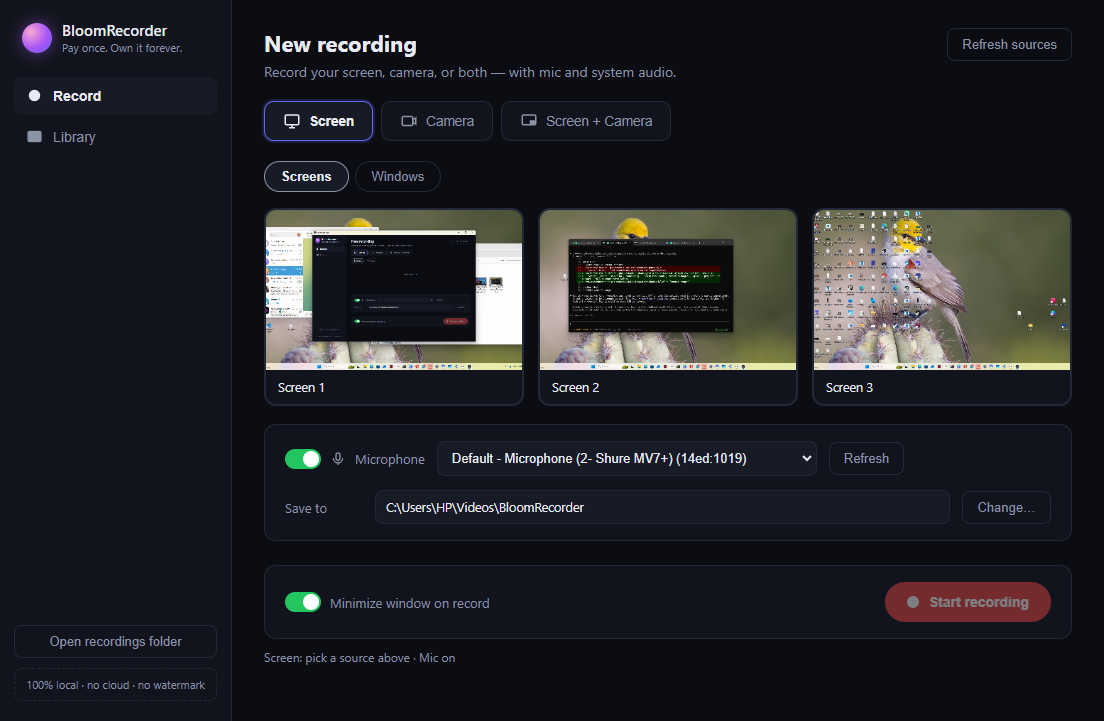Click the Refresh sources button
This screenshot has height=721, width=1104.
point(1009,44)
